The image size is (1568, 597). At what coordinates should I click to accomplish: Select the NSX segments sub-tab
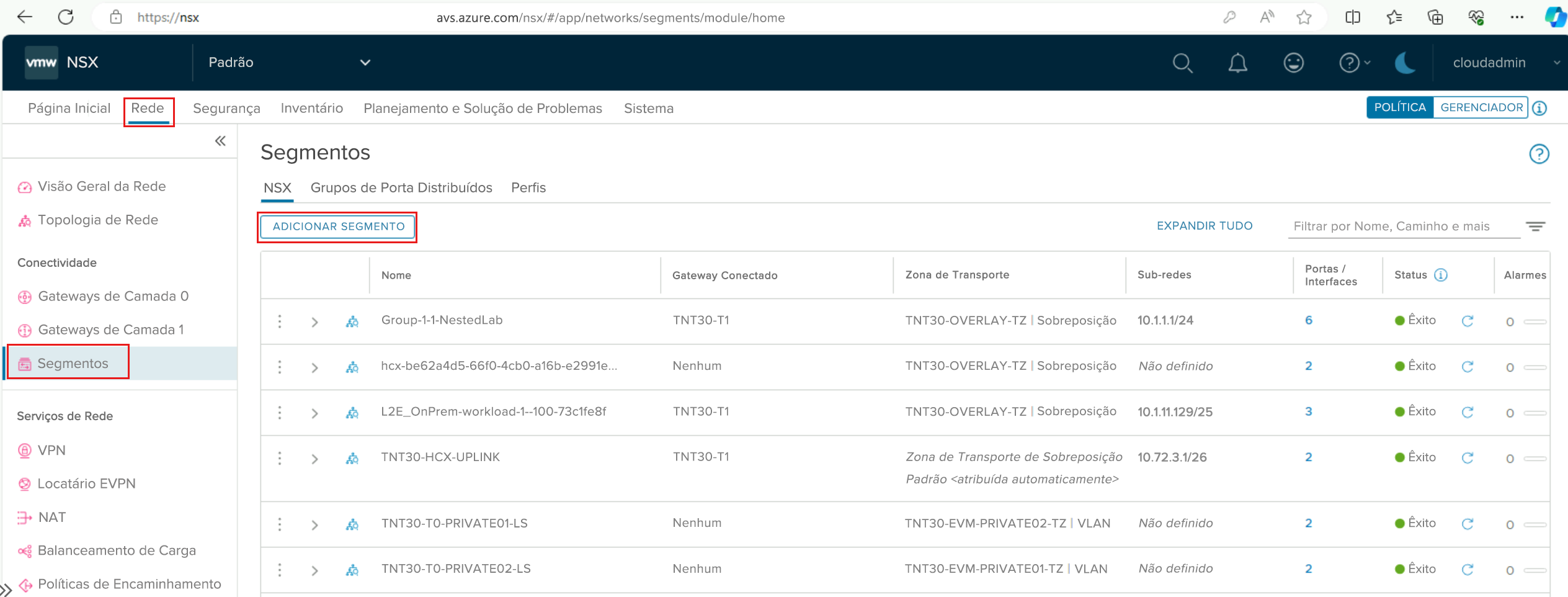[277, 188]
